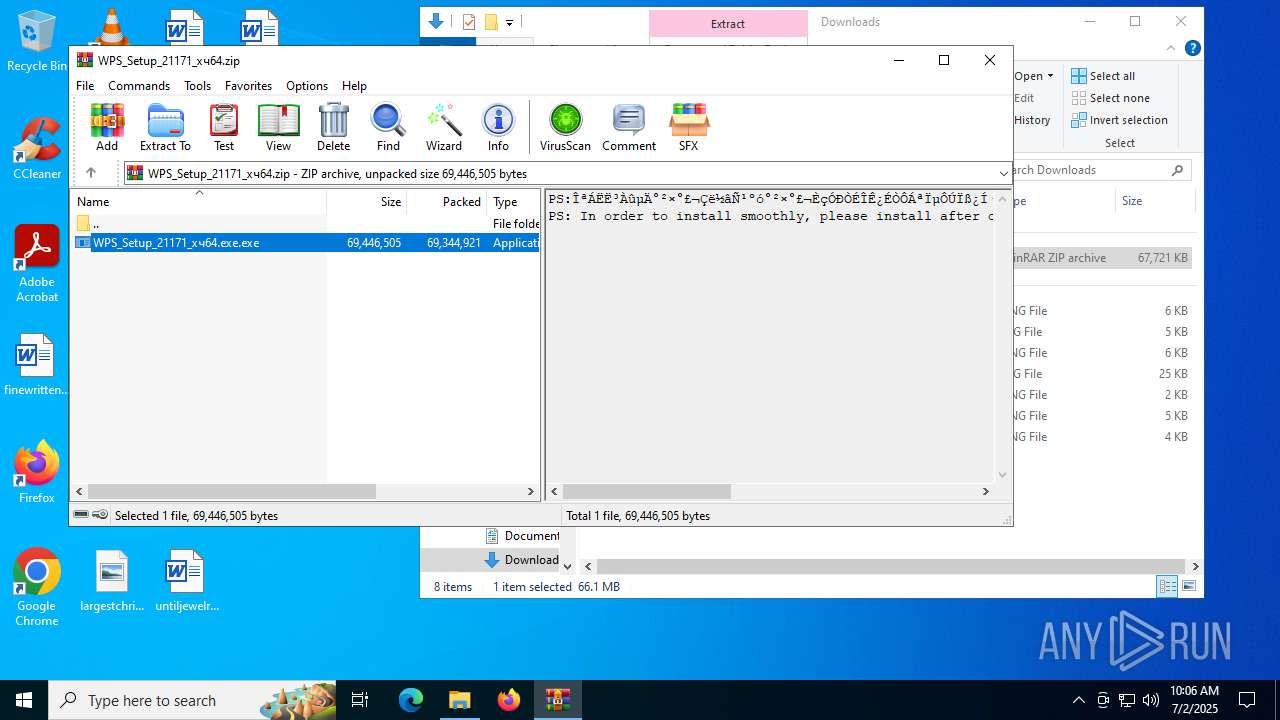Select Downloads in Explorer navigation pane
The width and height of the screenshot is (1280, 720).
coord(521,560)
